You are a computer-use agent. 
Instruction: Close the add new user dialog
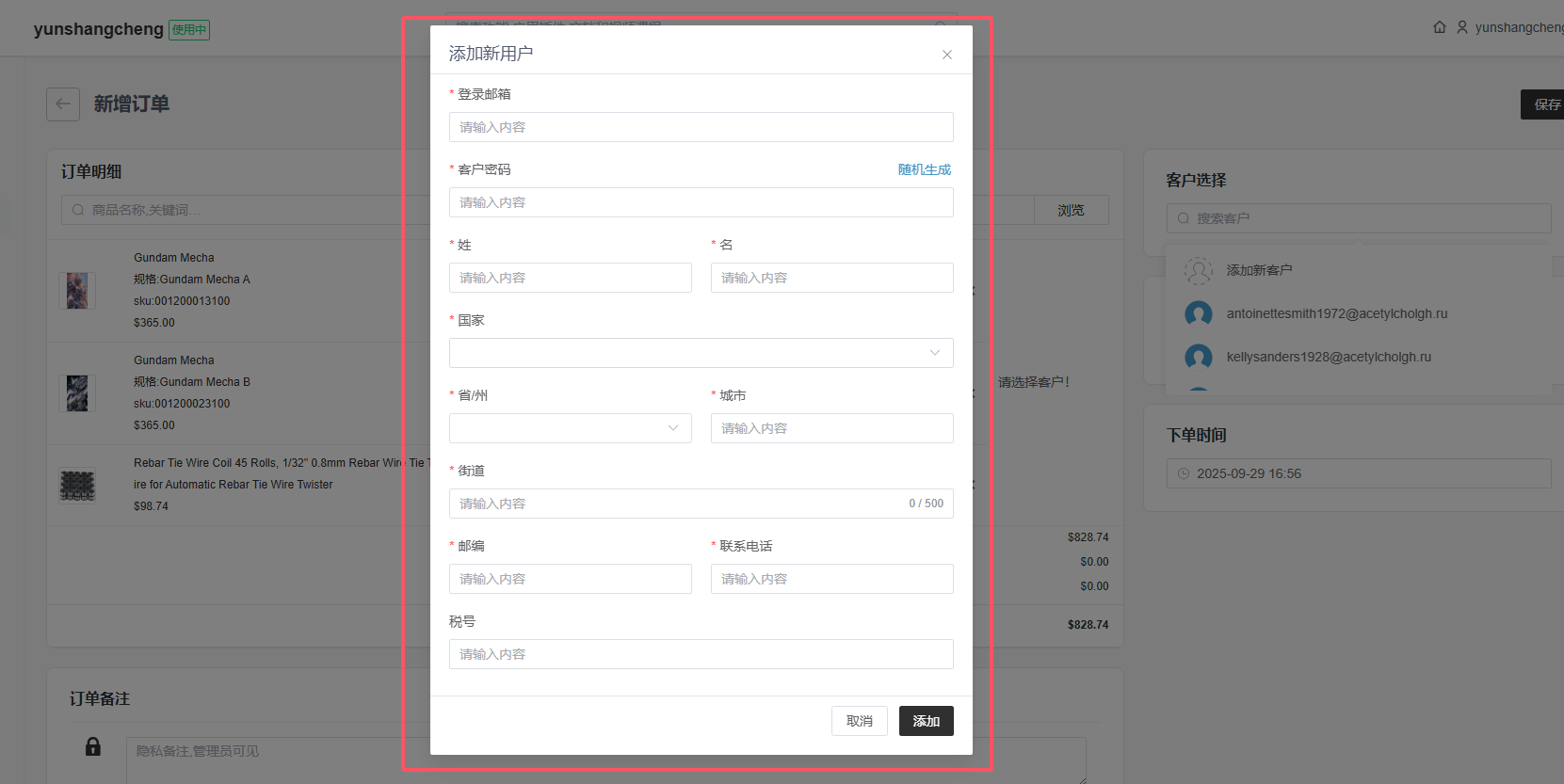point(946,55)
